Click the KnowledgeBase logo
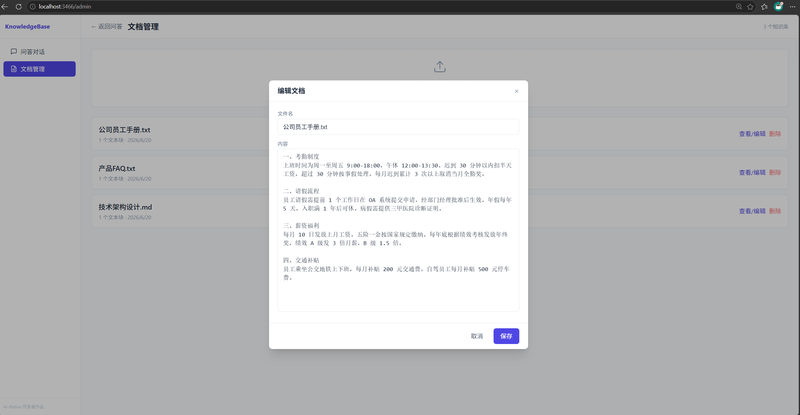The height and width of the screenshot is (415, 800). point(28,27)
